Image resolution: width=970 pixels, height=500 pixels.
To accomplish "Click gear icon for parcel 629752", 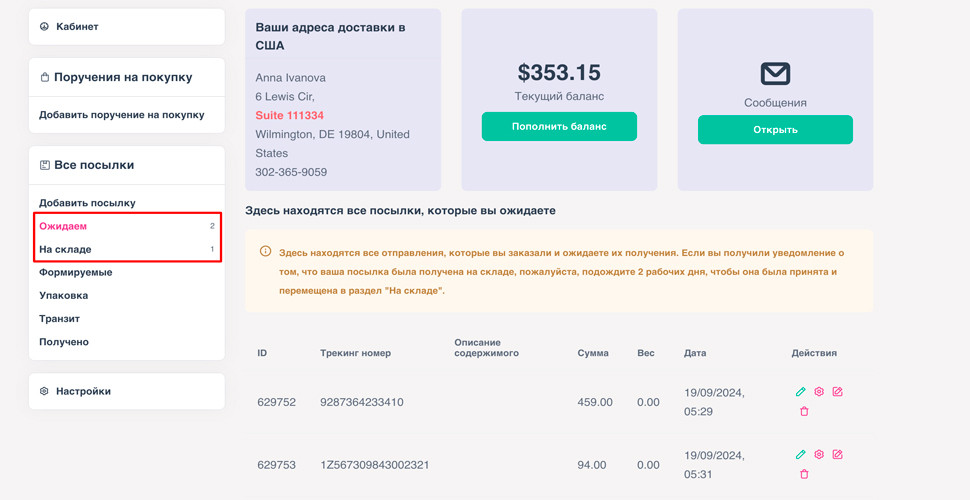I will pyautogui.click(x=819, y=392).
